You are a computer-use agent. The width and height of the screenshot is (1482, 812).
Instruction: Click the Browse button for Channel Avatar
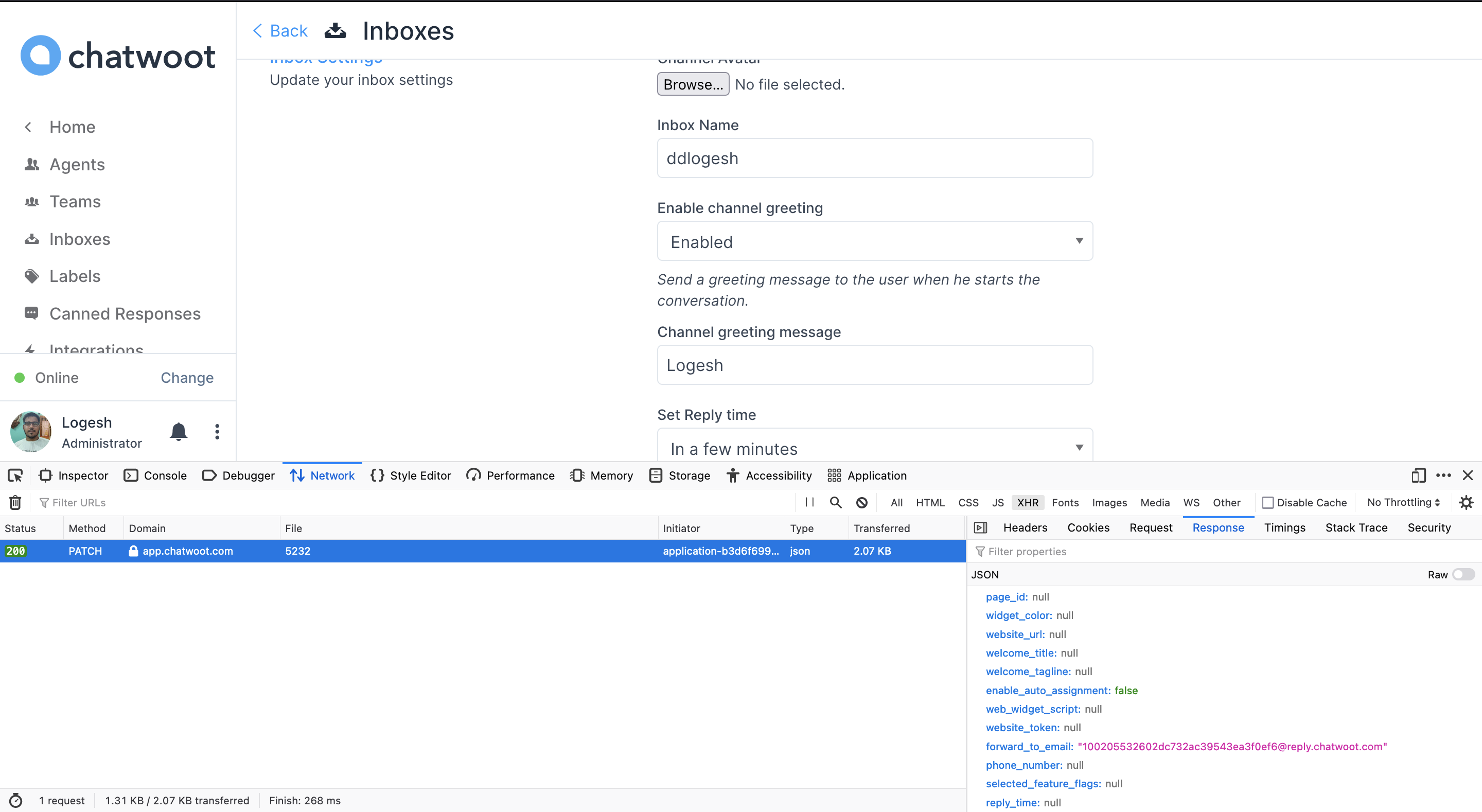692,83
